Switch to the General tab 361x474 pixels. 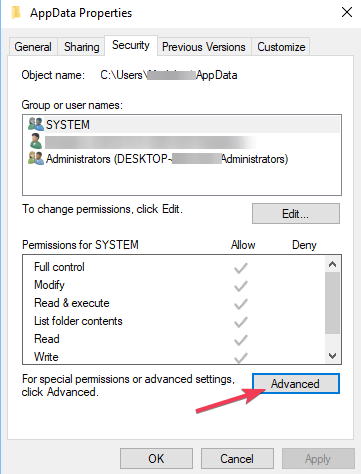pyautogui.click(x=33, y=47)
